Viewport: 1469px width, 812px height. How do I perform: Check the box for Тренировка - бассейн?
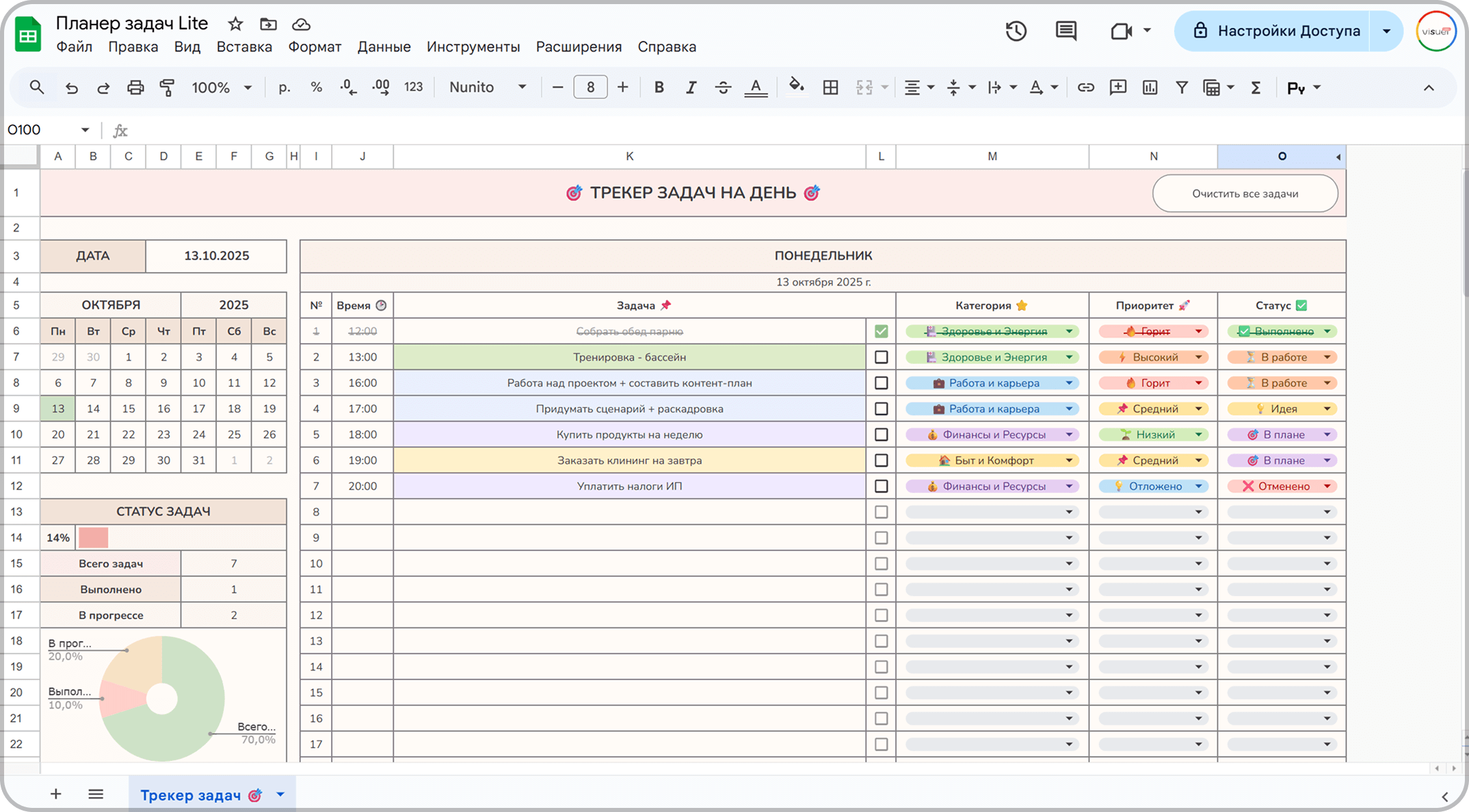(881, 357)
